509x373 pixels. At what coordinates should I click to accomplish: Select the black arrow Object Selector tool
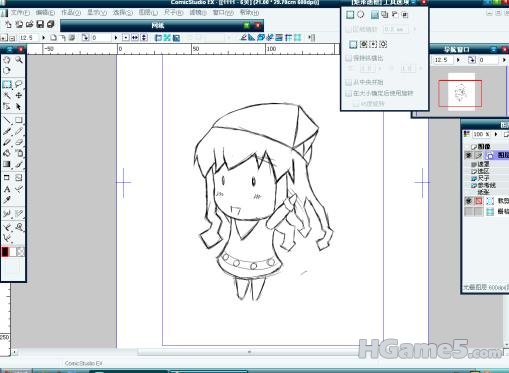(x=19, y=107)
